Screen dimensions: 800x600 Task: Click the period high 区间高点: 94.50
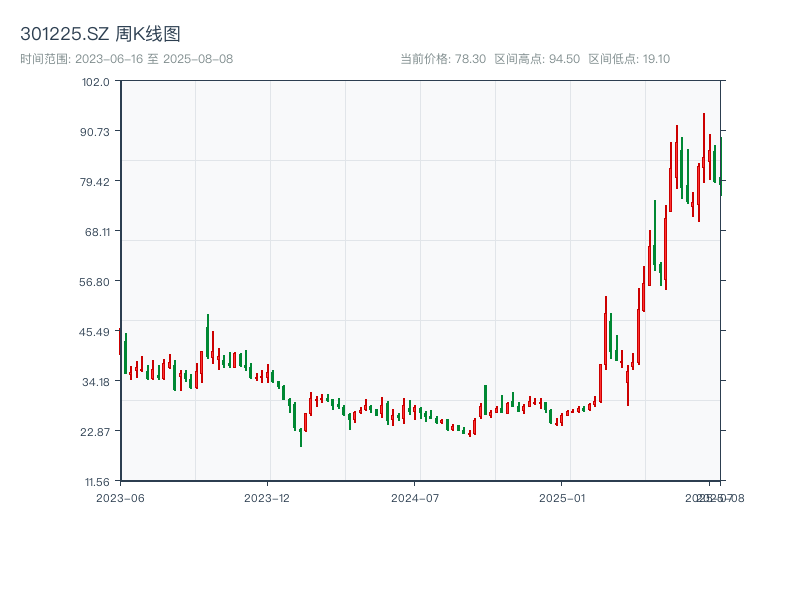click(x=537, y=59)
